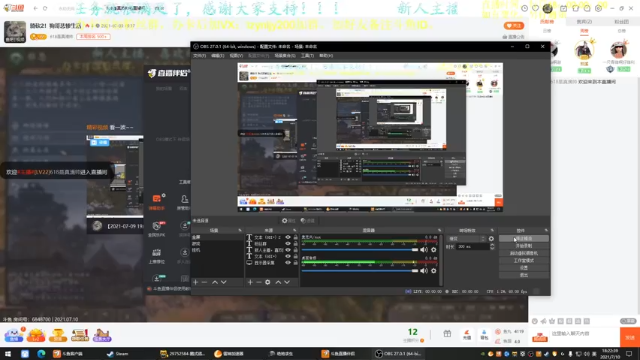Move scene up with the up arrow
This screenshot has height=360, width=640.
tap(215, 282)
